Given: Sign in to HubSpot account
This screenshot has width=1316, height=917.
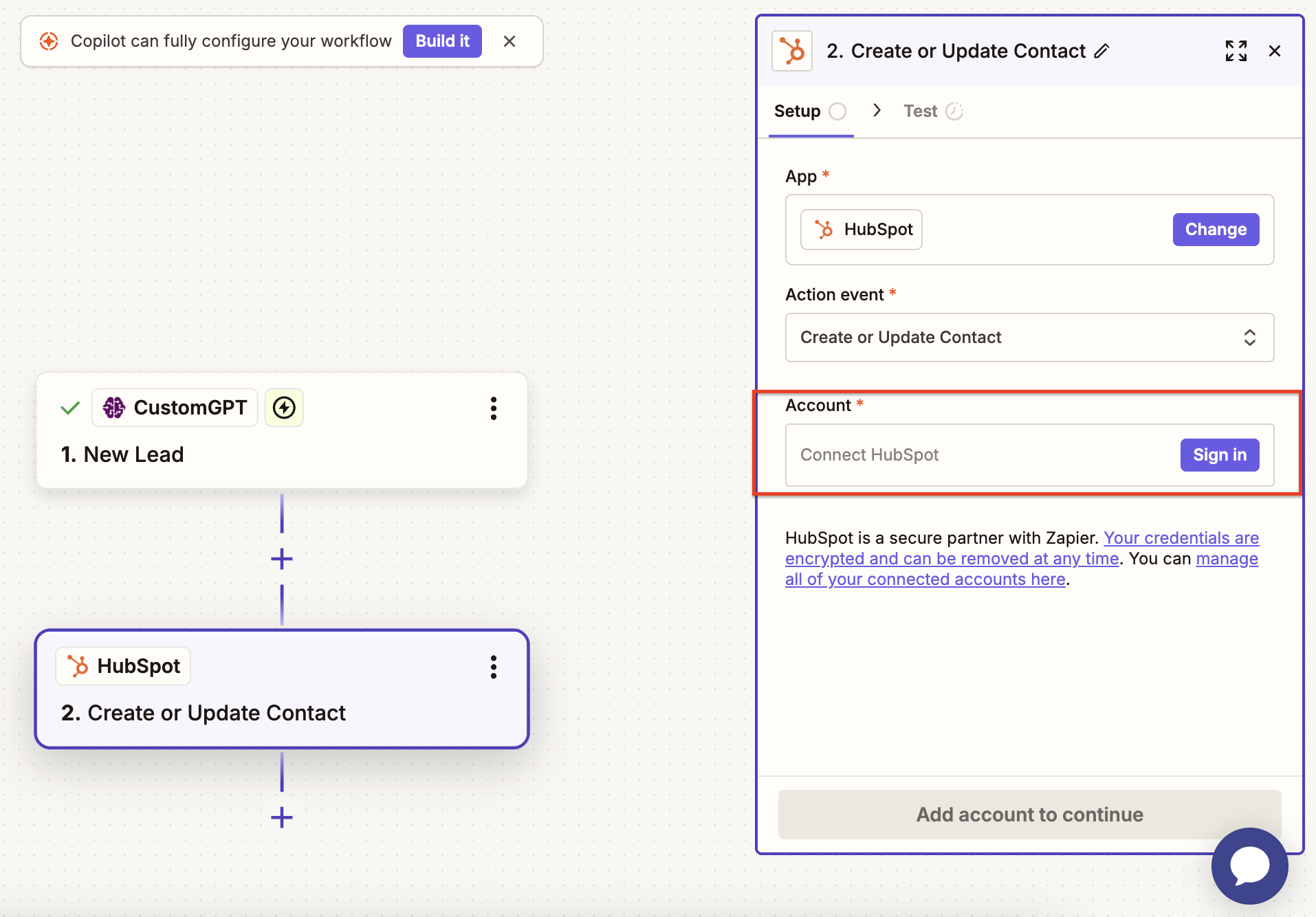Looking at the screenshot, I should [x=1220, y=455].
